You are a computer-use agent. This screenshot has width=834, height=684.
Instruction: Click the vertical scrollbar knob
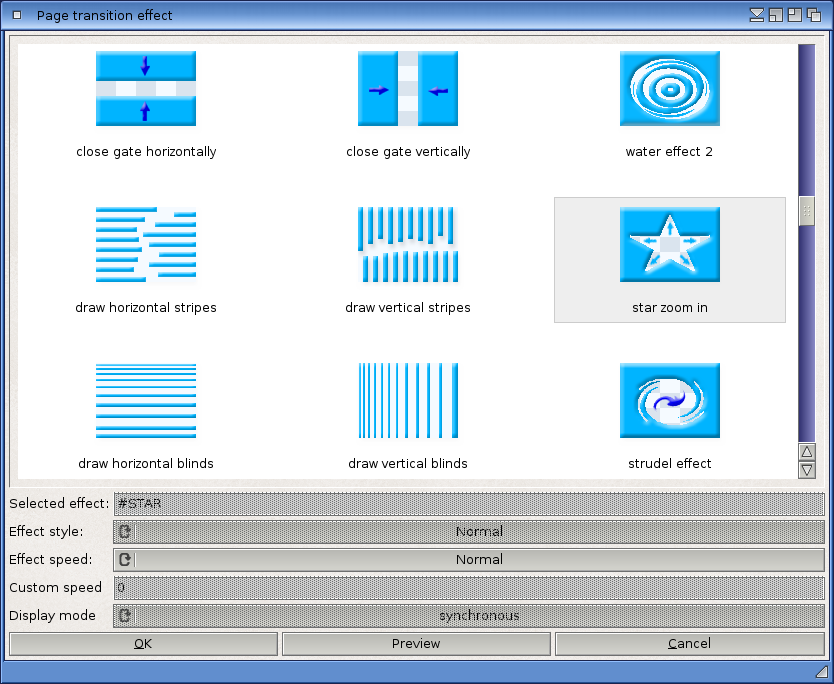[x=807, y=211]
